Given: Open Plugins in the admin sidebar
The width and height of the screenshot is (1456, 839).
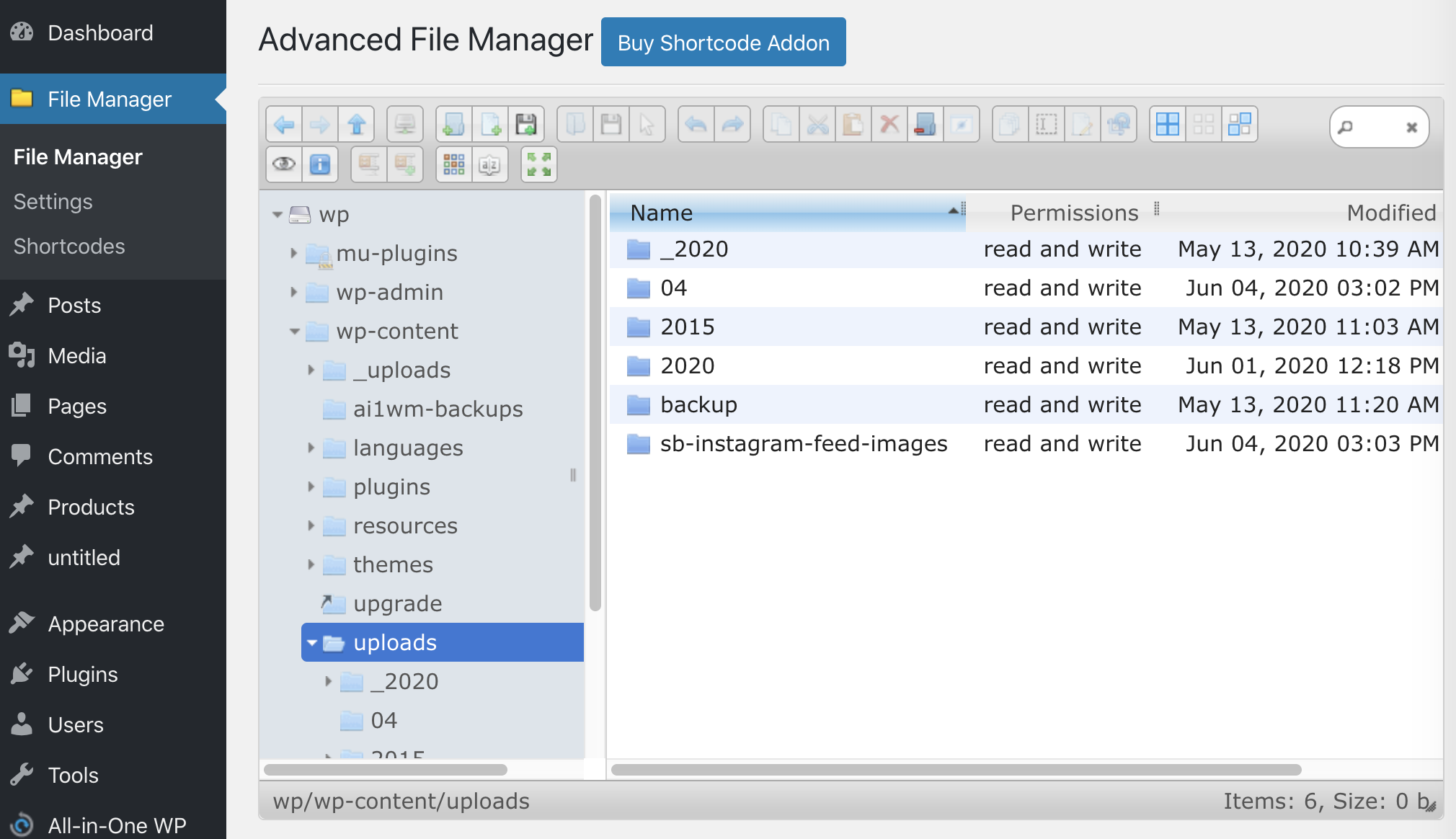Looking at the screenshot, I should click(113, 675).
